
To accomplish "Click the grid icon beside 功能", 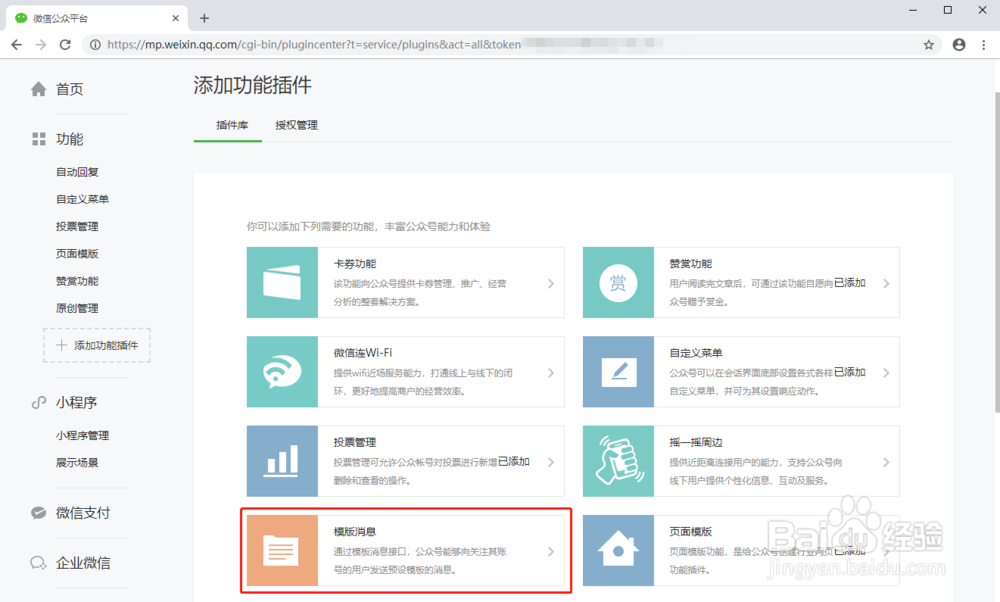I will click(x=39, y=139).
